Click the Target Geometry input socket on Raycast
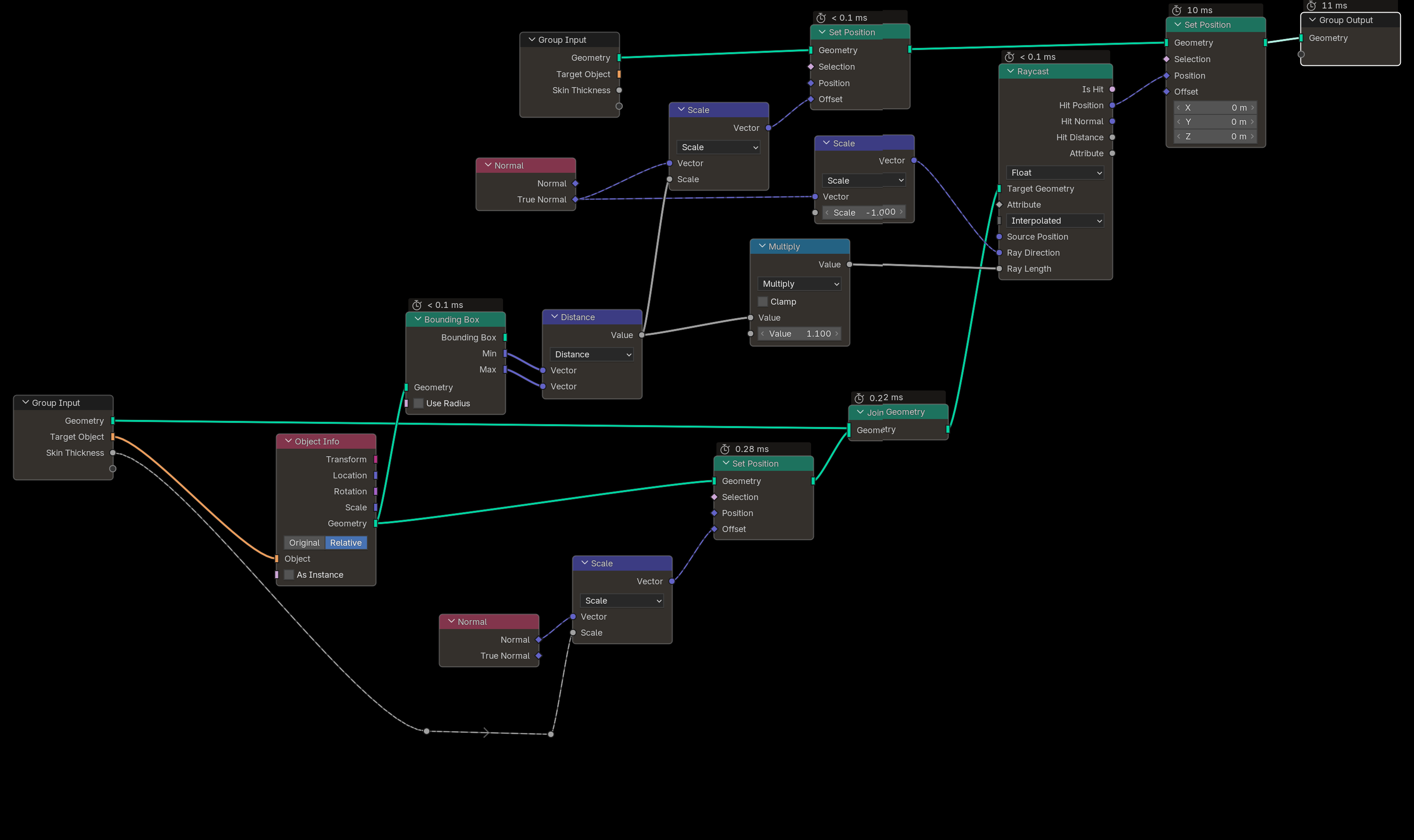The image size is (1414, 840). pyautogui.click(x=999, y=188)
